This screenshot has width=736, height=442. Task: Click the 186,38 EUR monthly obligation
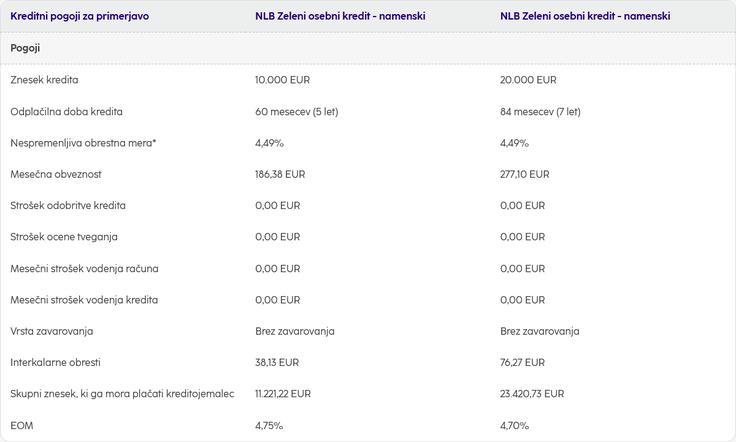pos(280,174)
